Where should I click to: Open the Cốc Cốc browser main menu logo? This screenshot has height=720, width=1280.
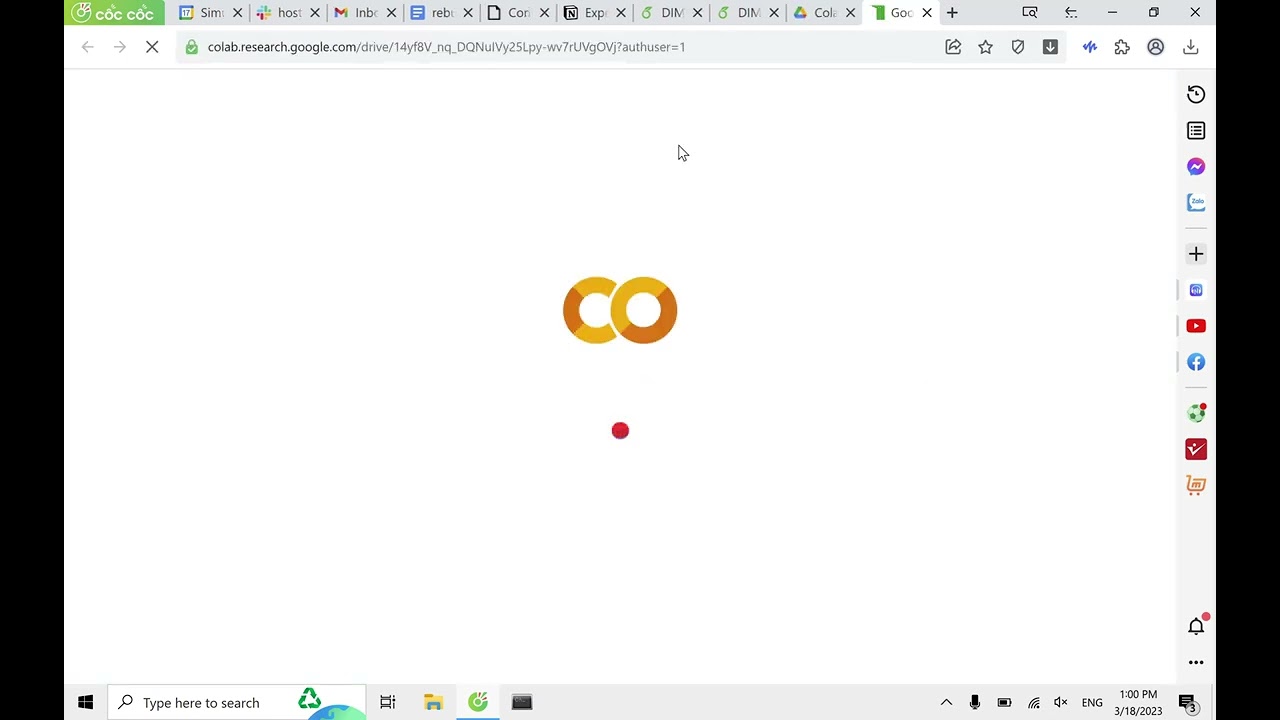coord(114,13)
